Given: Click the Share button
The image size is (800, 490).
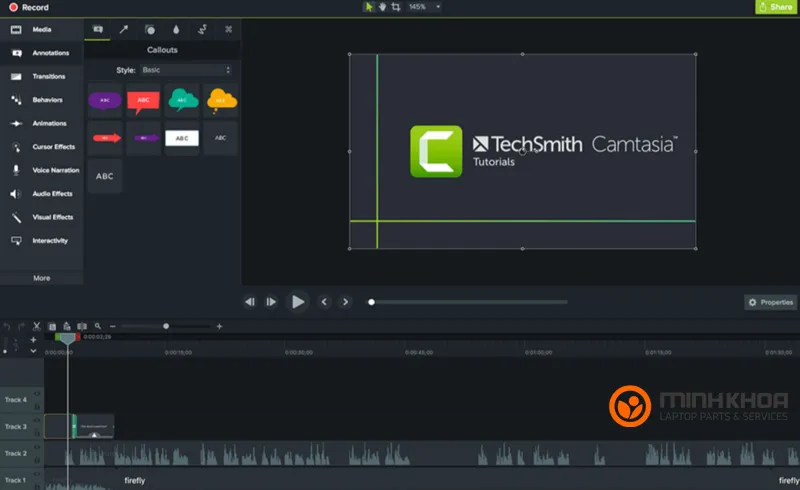Looking at the screenshot, I should tap(776, 7).
